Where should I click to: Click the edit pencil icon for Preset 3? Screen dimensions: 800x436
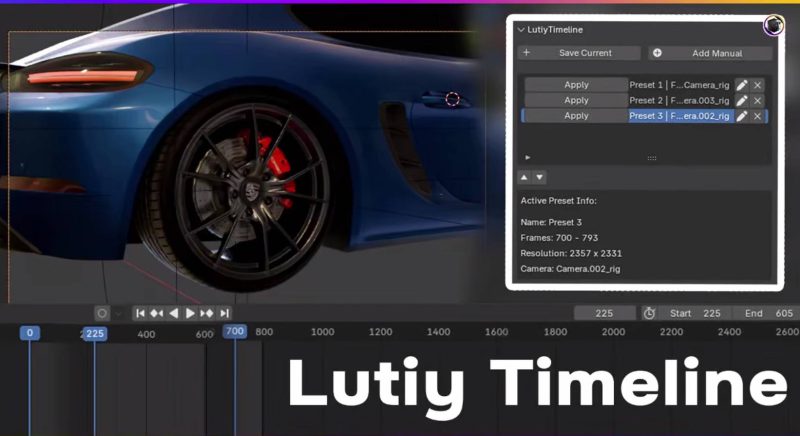742,116
